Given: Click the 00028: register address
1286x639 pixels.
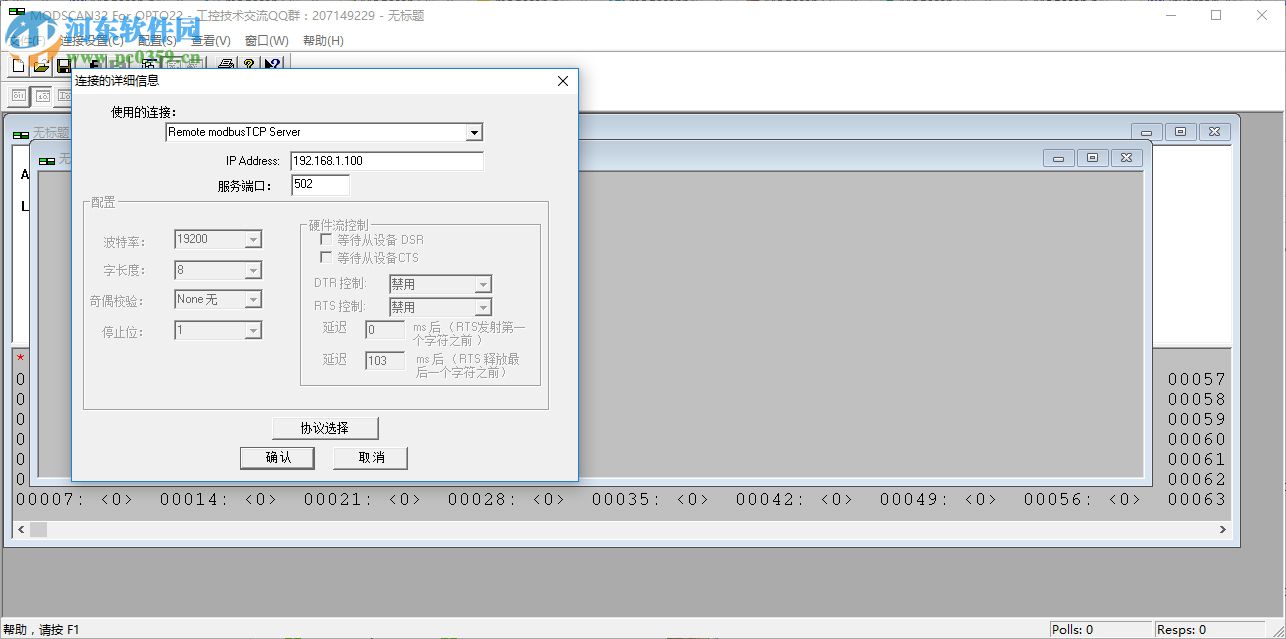Looking at the screenshot, I should (x=483, y=499).
